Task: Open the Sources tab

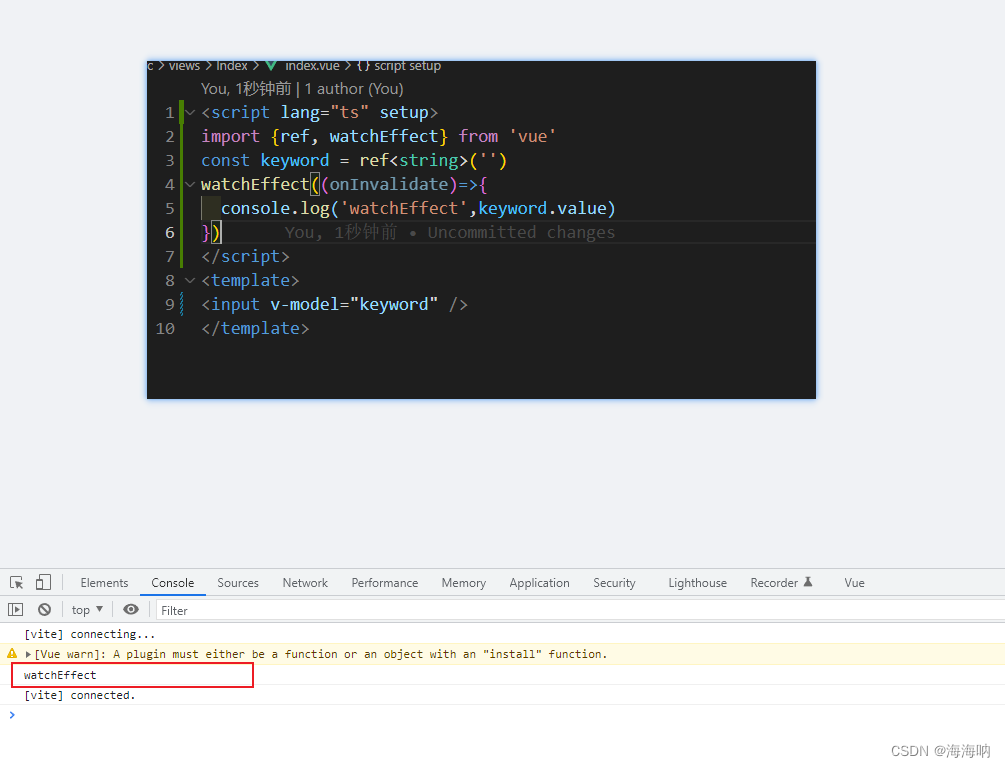Action: coord(238,582)
